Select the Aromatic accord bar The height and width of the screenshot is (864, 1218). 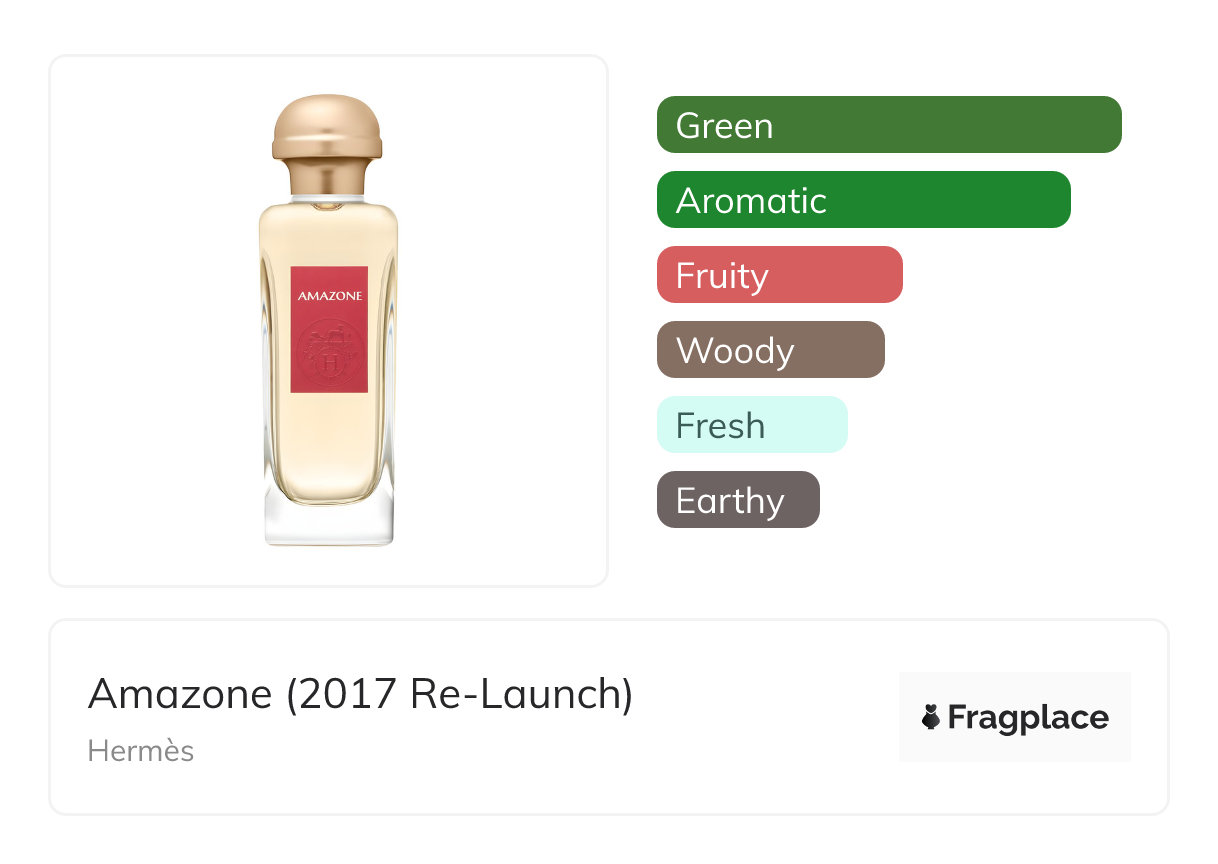(863, 200)
